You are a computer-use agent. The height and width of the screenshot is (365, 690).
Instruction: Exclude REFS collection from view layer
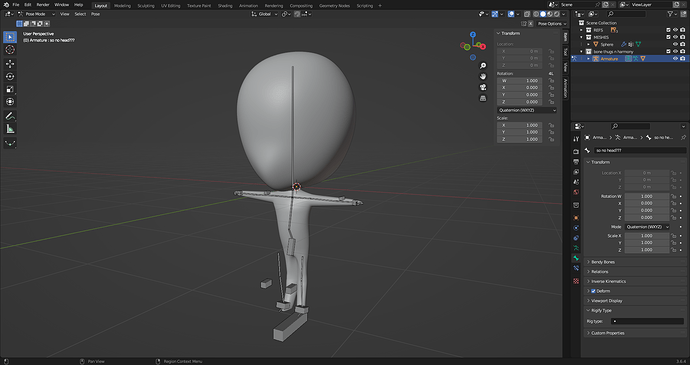point(668,30)
